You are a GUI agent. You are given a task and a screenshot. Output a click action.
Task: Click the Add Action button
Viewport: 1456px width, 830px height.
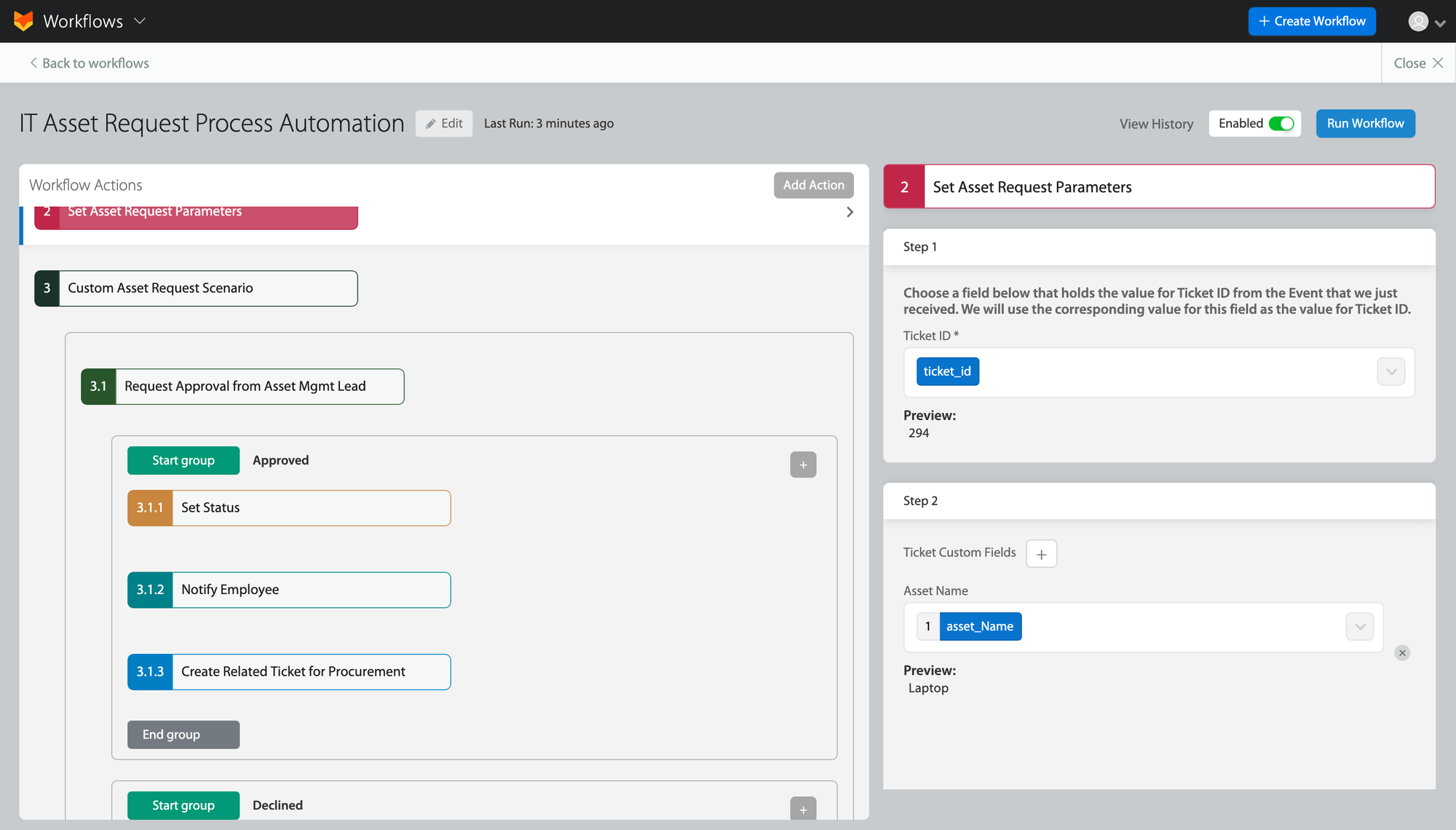(813, 185)
